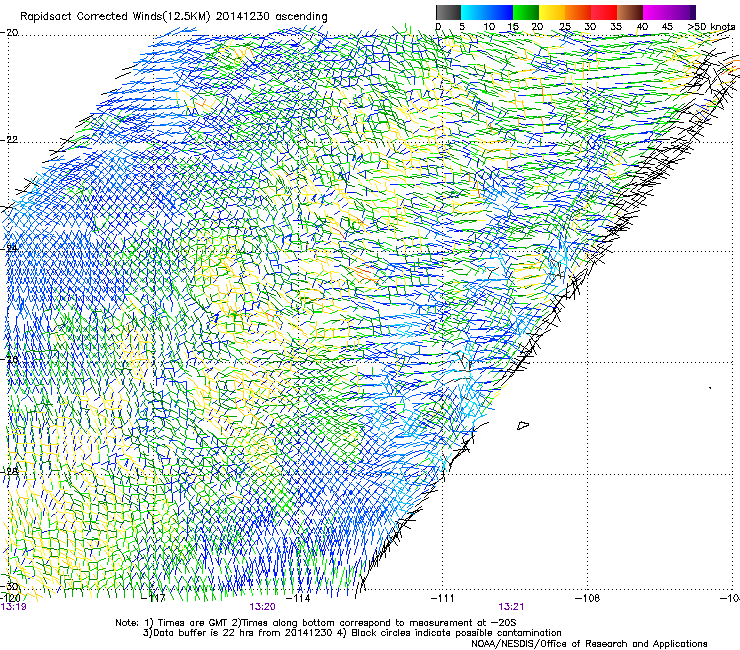Click the '10' legend scale label
This screenshot has width=740, height=650.
[x=489, y=26]
